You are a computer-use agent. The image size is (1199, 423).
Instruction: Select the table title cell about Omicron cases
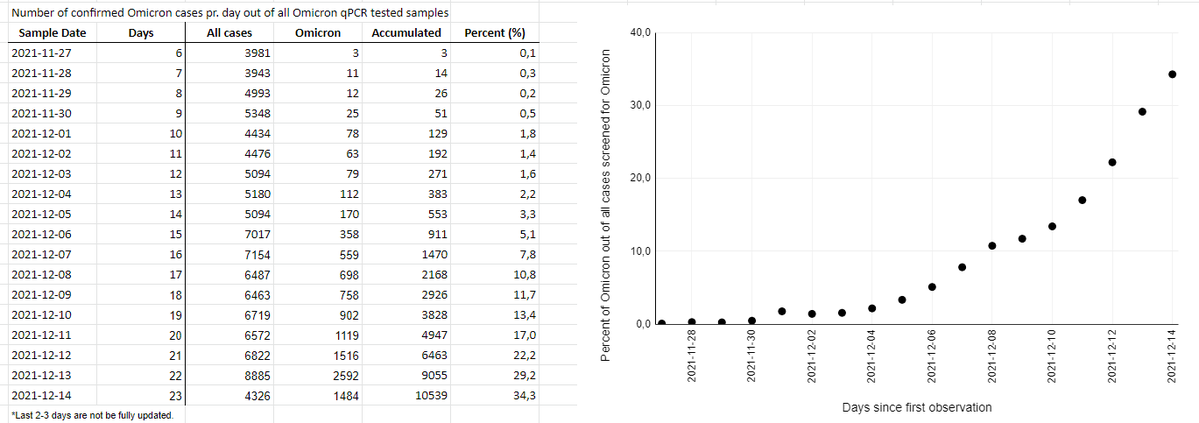pyautogui.click(x=229, y=14)
